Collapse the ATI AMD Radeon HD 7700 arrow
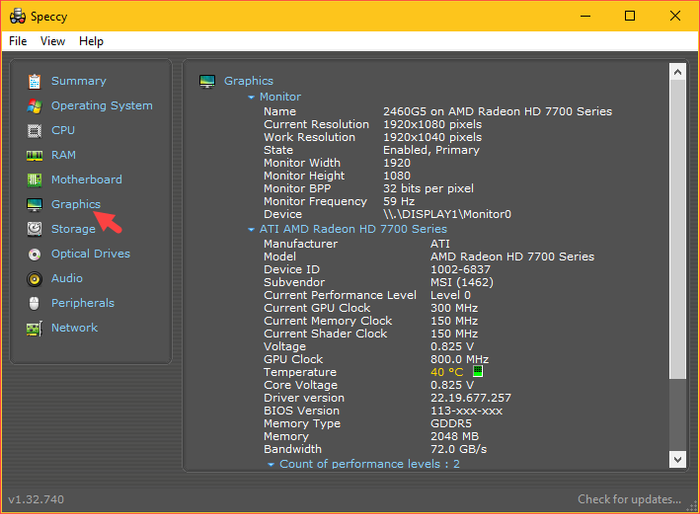This screenshot has height=514, width=700. coord(251,229)
